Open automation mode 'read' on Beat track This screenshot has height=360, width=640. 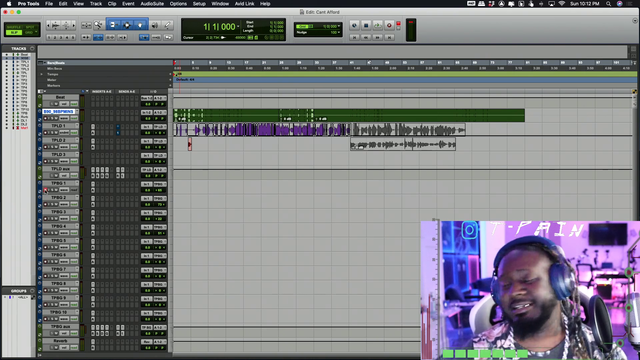coord(74,104)
